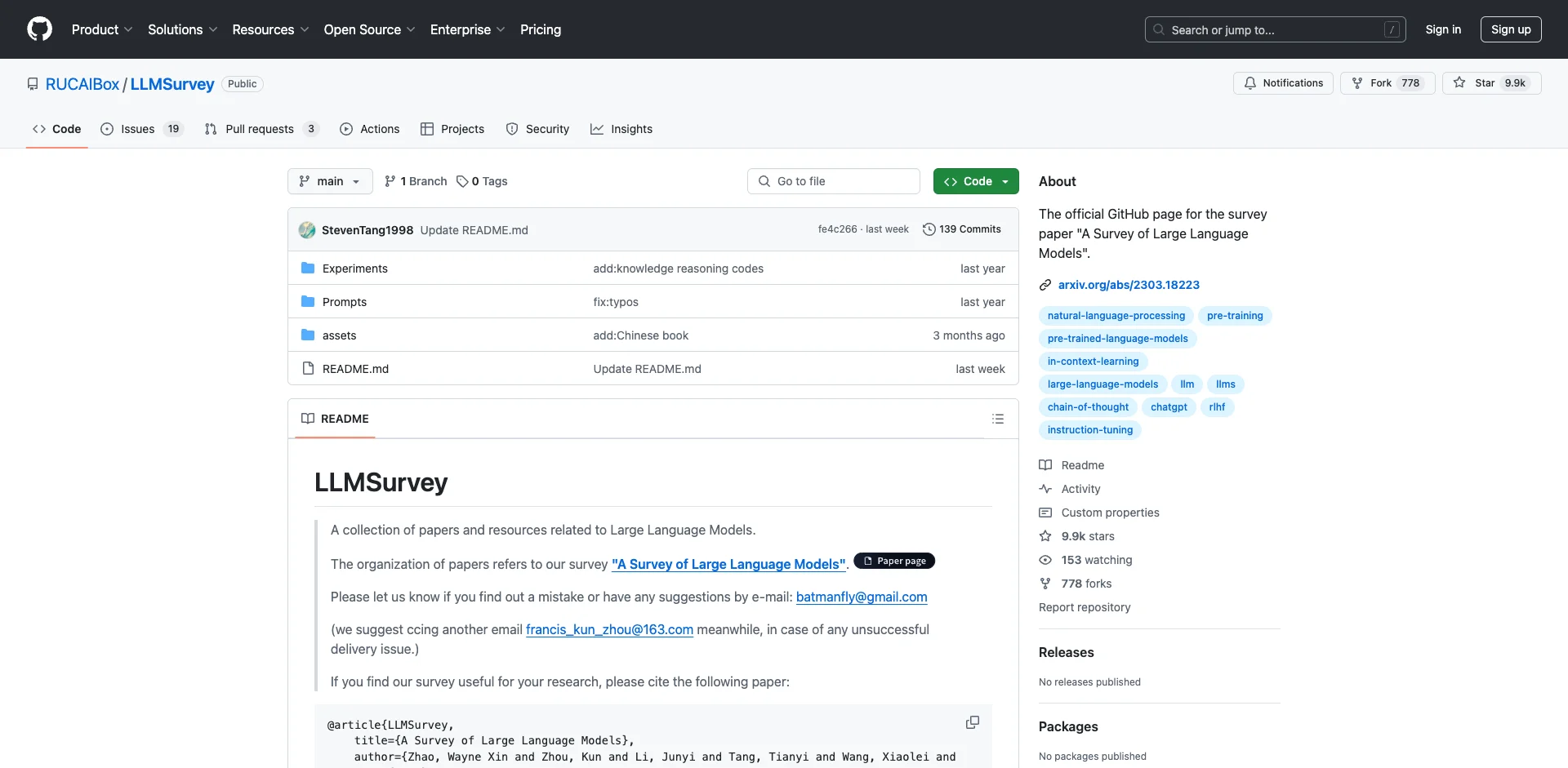Open the README.md file name
This screenshot has width=1568, height=768.
[x=355, y=369]
